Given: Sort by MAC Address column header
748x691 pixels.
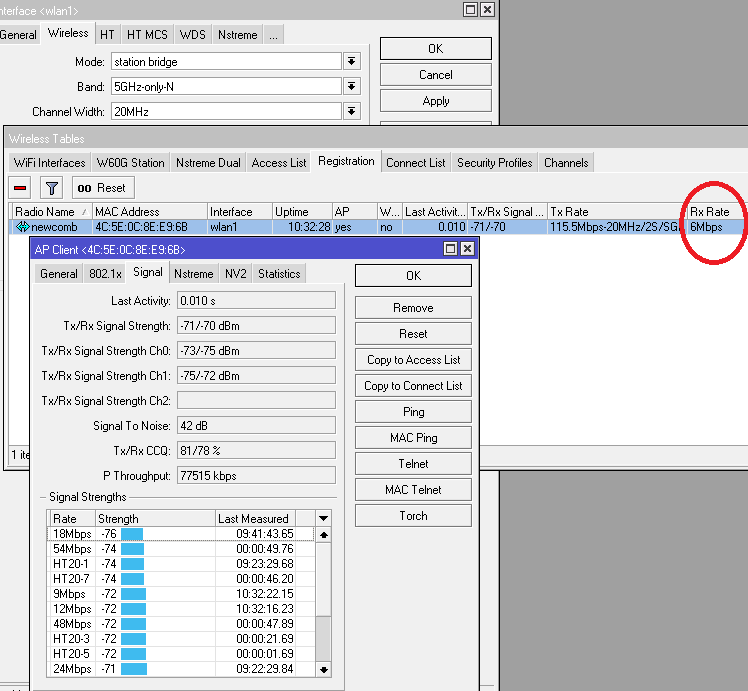Looking at the screenshot, I should tap(150, 212).
